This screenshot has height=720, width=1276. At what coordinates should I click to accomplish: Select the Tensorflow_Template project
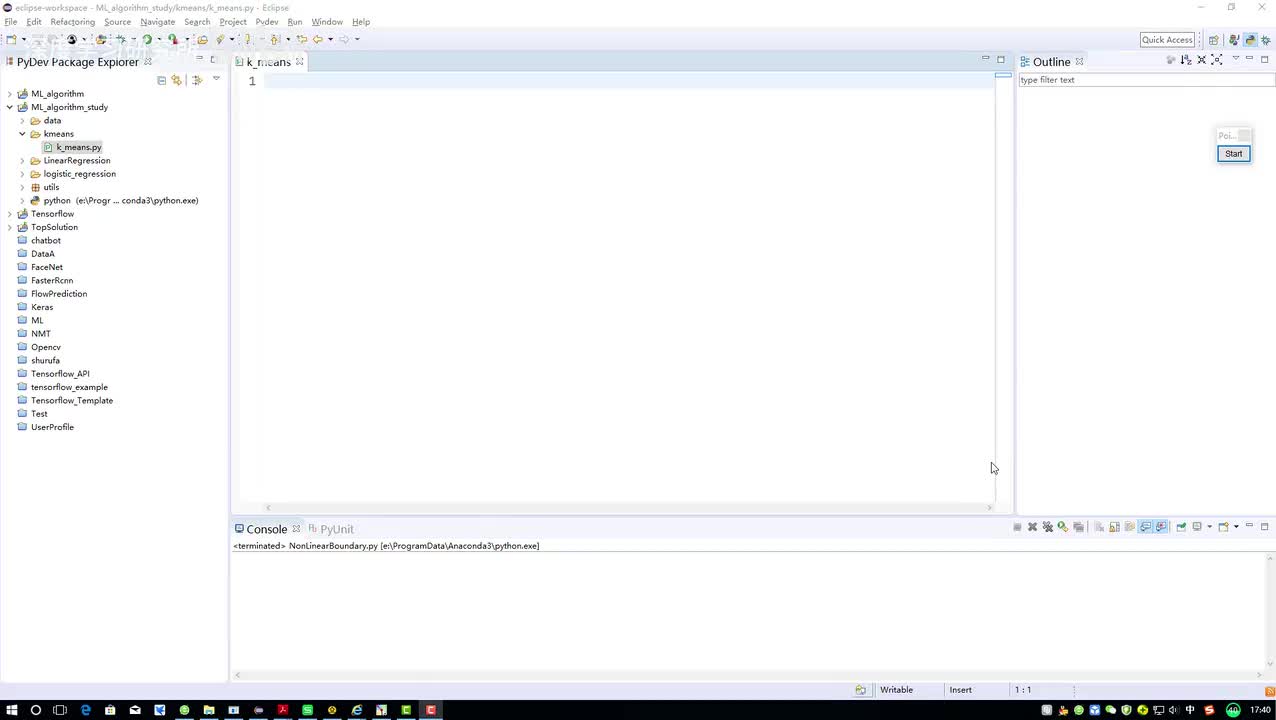coord(72,401)
